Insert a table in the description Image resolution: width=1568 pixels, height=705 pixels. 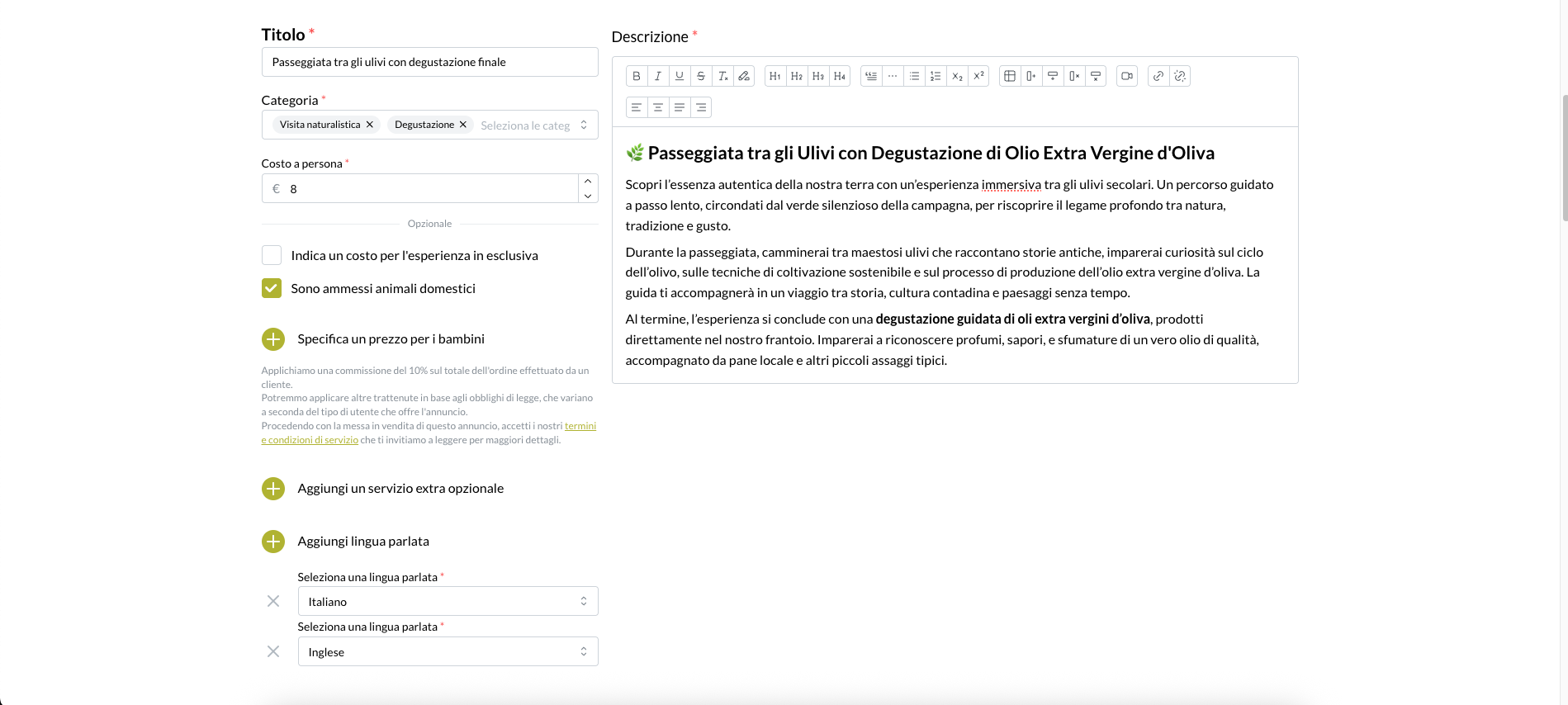(x=1009, y=76)
